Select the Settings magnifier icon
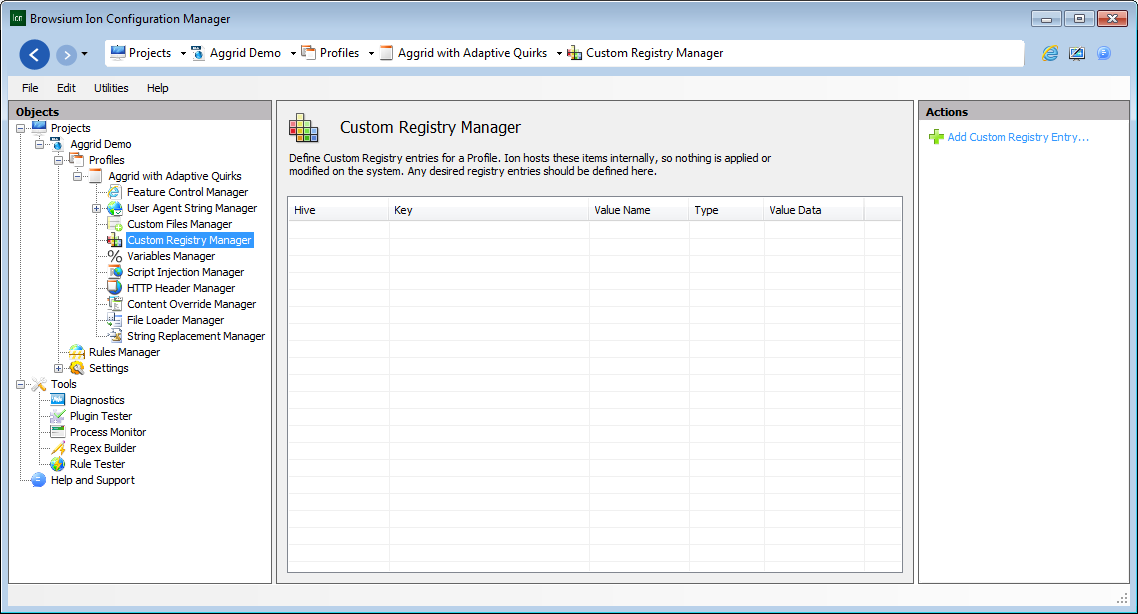1138x614 pixels. click(x=76, y=367)
